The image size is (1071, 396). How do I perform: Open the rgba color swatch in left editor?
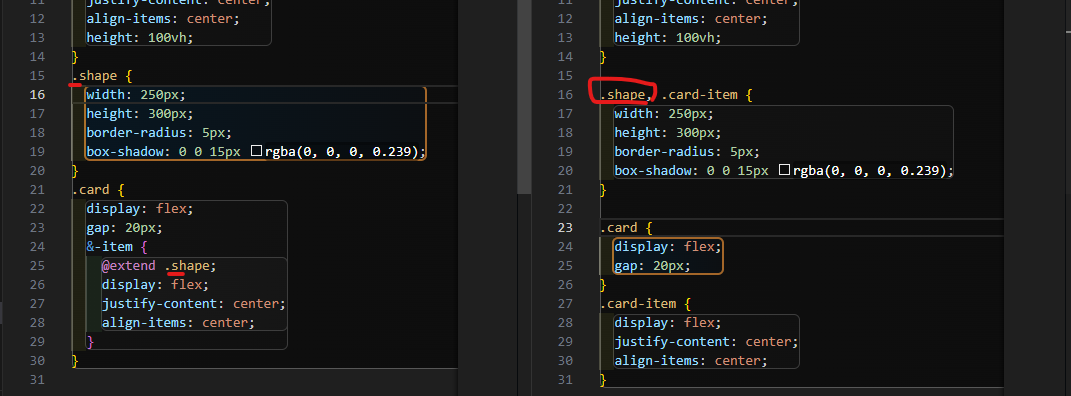pos(257,152)
